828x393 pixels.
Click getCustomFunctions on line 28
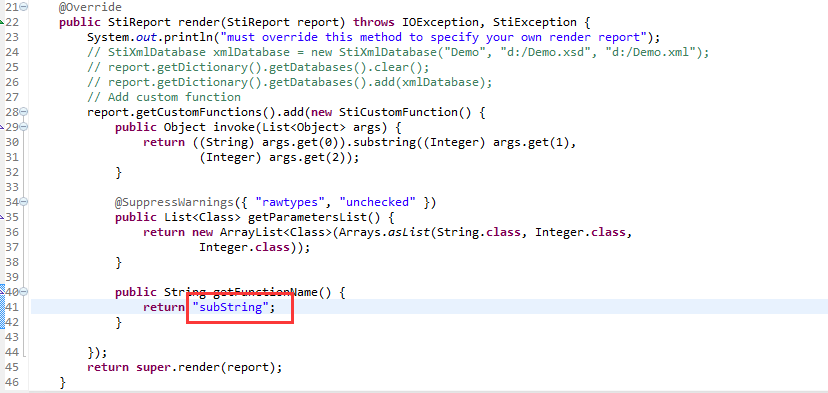[199, 112]
